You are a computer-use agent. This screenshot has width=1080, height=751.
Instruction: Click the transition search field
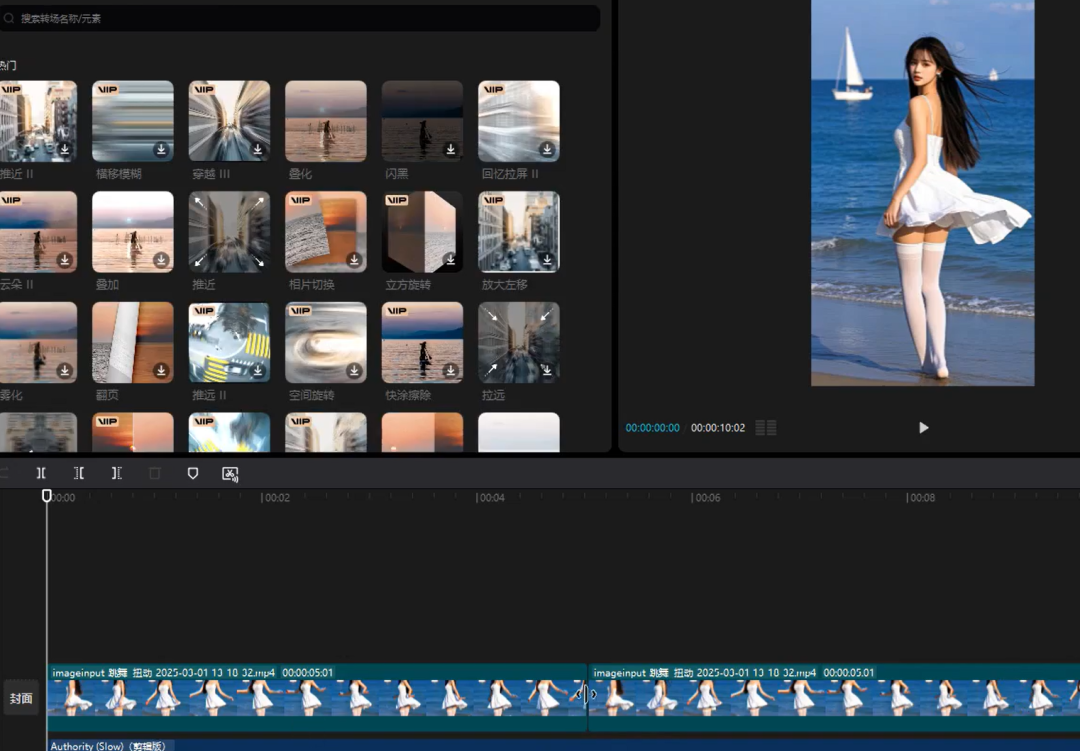300,18
